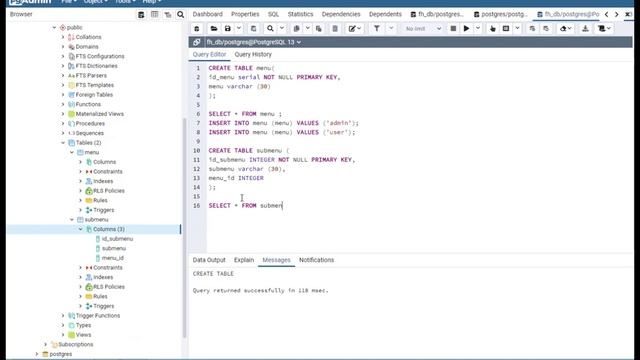
Task: Click the Browser panel Search objects icon
Action: pyautogui.click(x=180, y=14)
